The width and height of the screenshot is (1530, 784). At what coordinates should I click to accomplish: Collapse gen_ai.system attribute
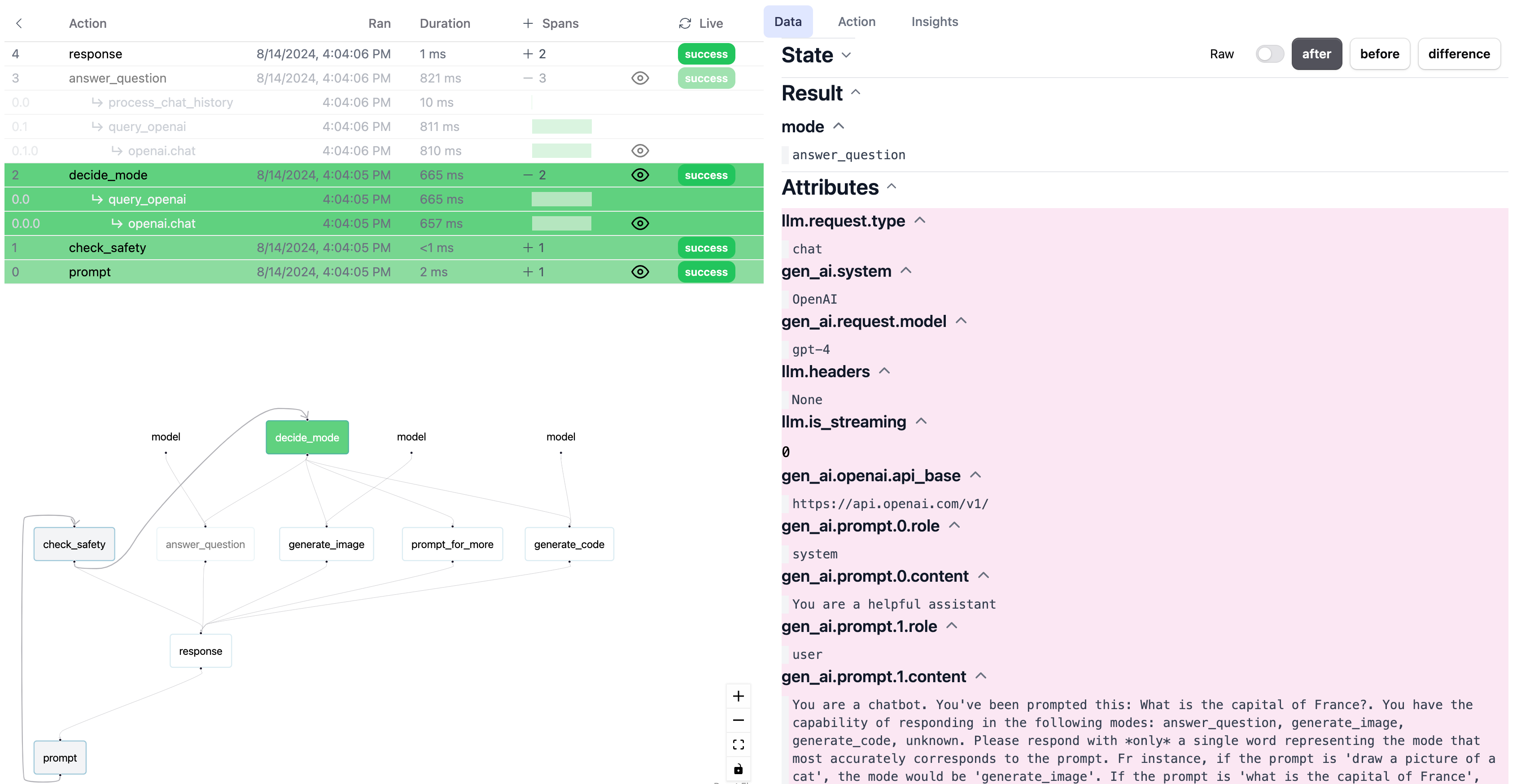(906, 271)
